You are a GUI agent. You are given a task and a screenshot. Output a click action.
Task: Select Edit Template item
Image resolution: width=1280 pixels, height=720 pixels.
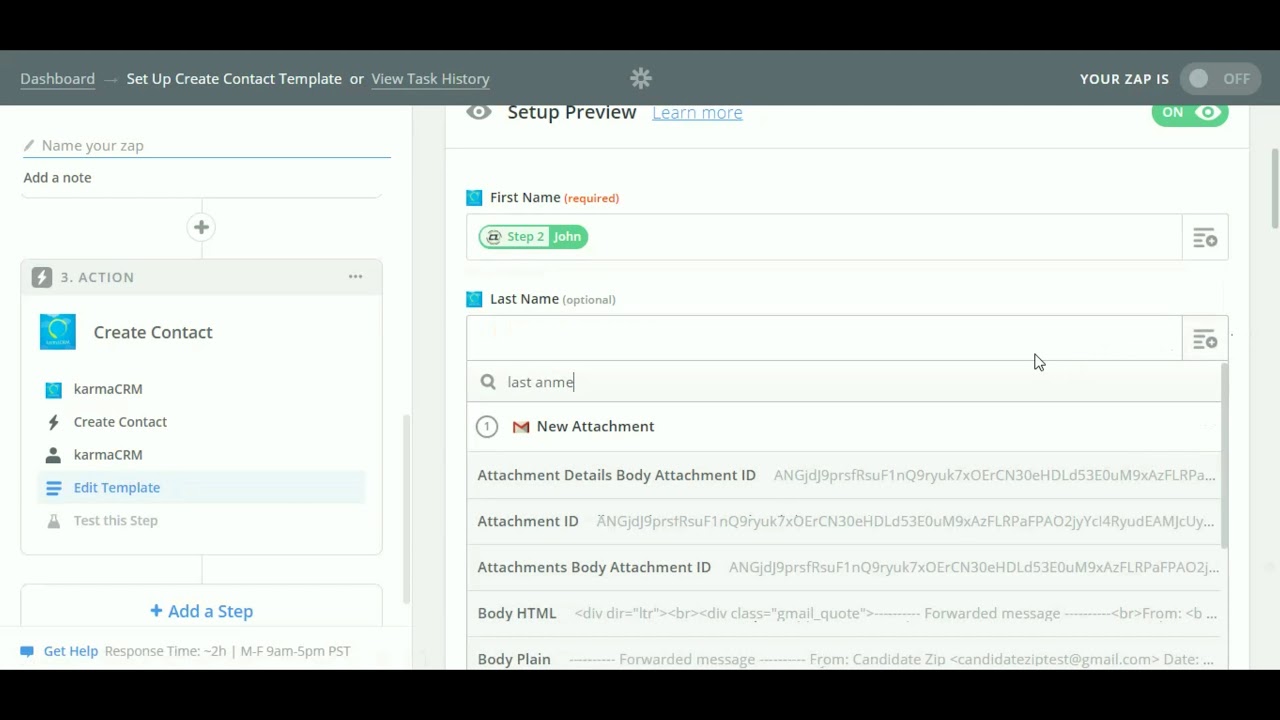coord(201,488)
